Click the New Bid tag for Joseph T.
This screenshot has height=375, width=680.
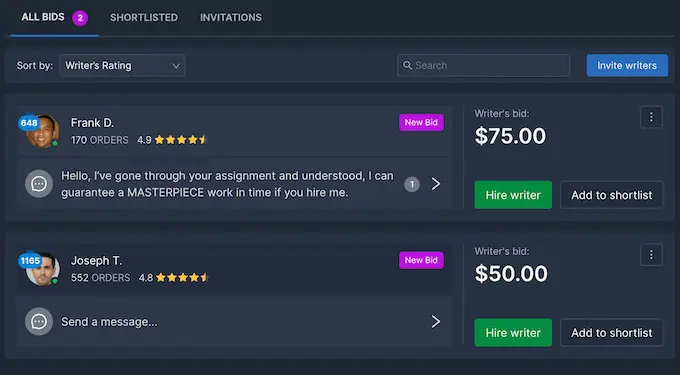point(421,260)
